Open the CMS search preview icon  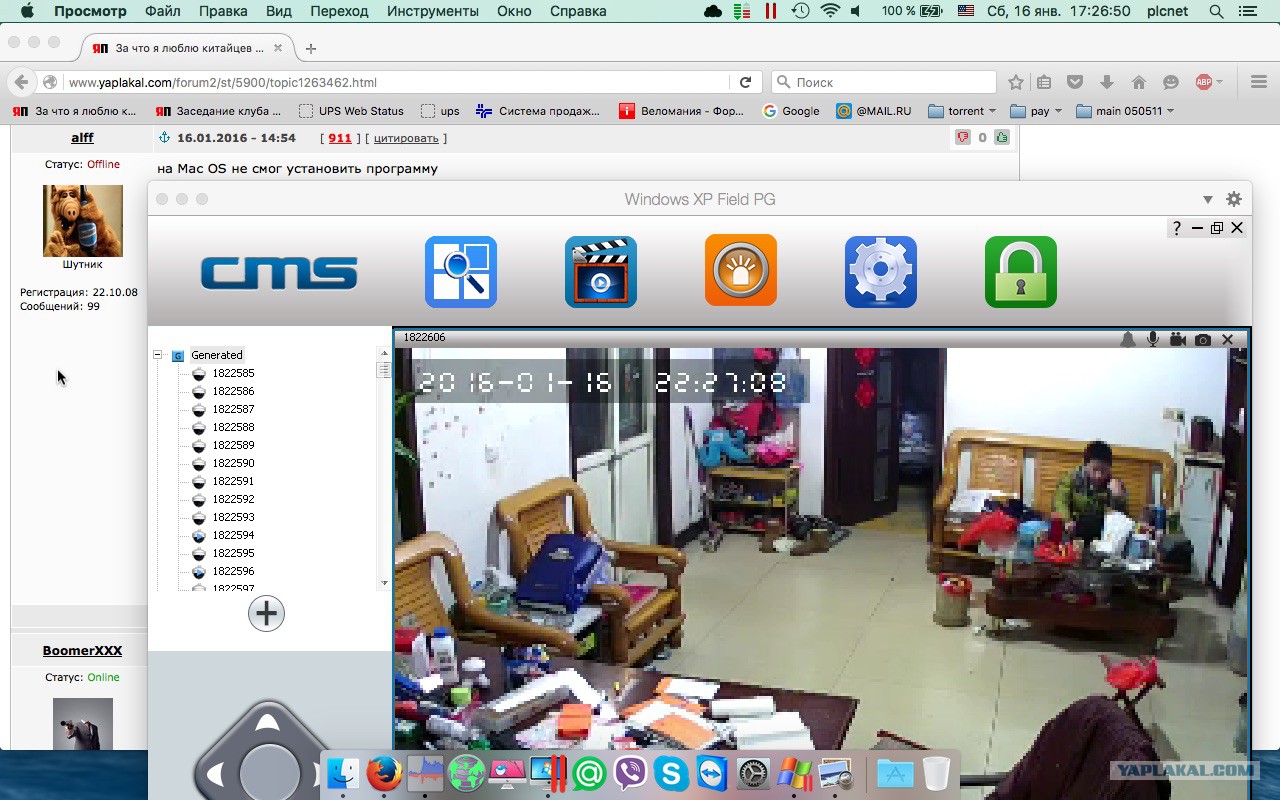pos(461,272)
